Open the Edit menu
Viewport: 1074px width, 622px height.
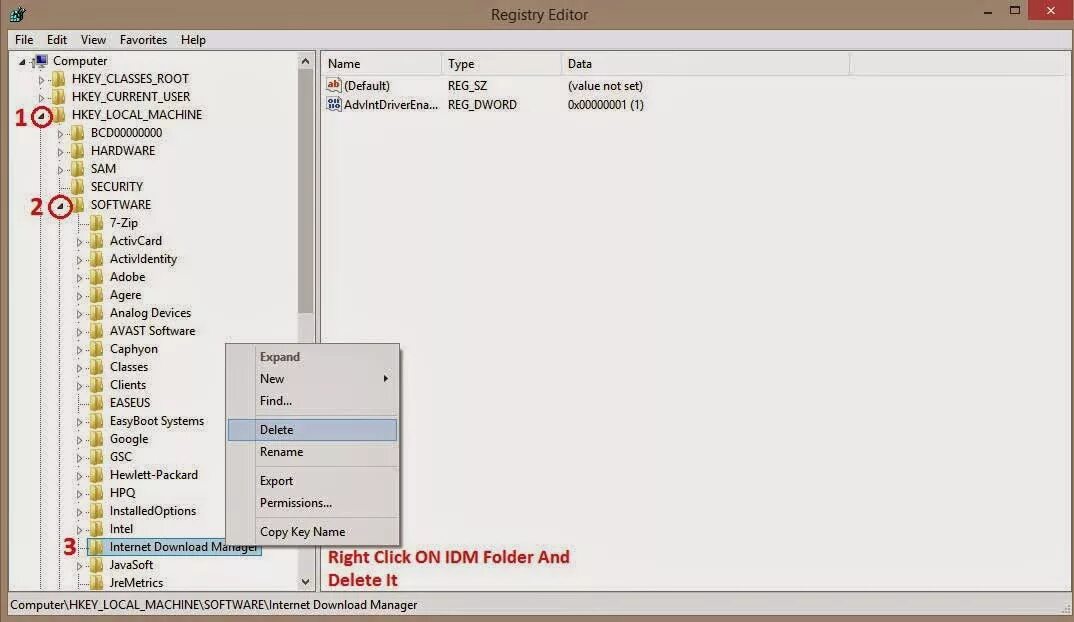click(56, 40)
